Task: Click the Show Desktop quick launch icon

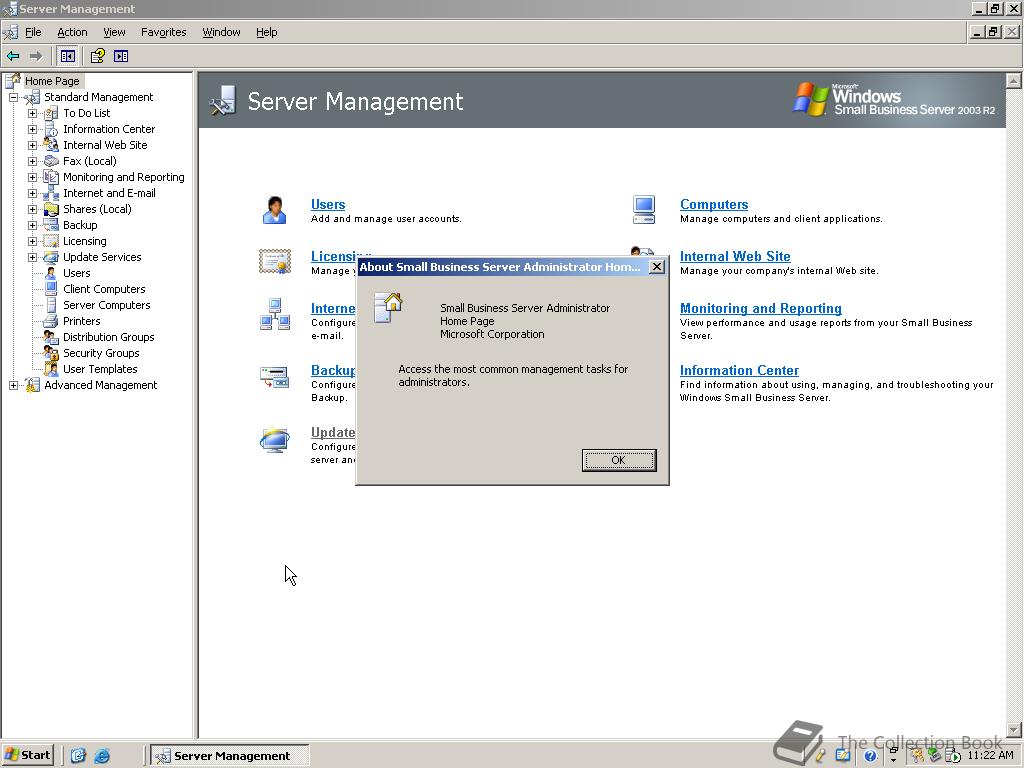Action: (78, 756)
